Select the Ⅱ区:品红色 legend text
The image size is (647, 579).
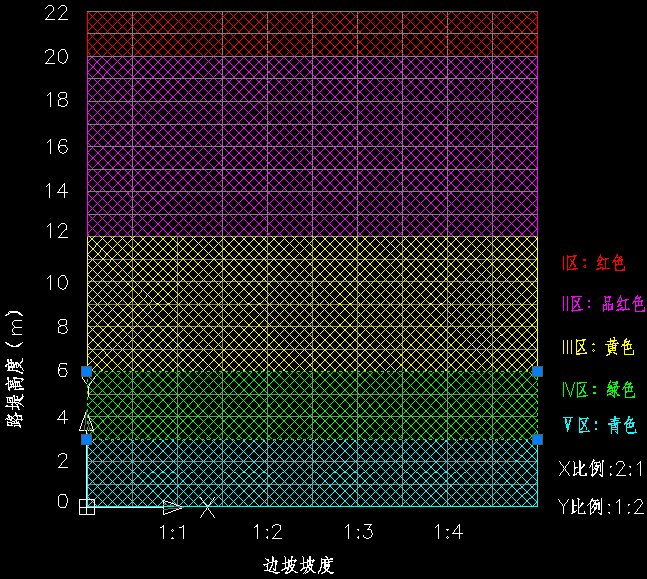602,305
